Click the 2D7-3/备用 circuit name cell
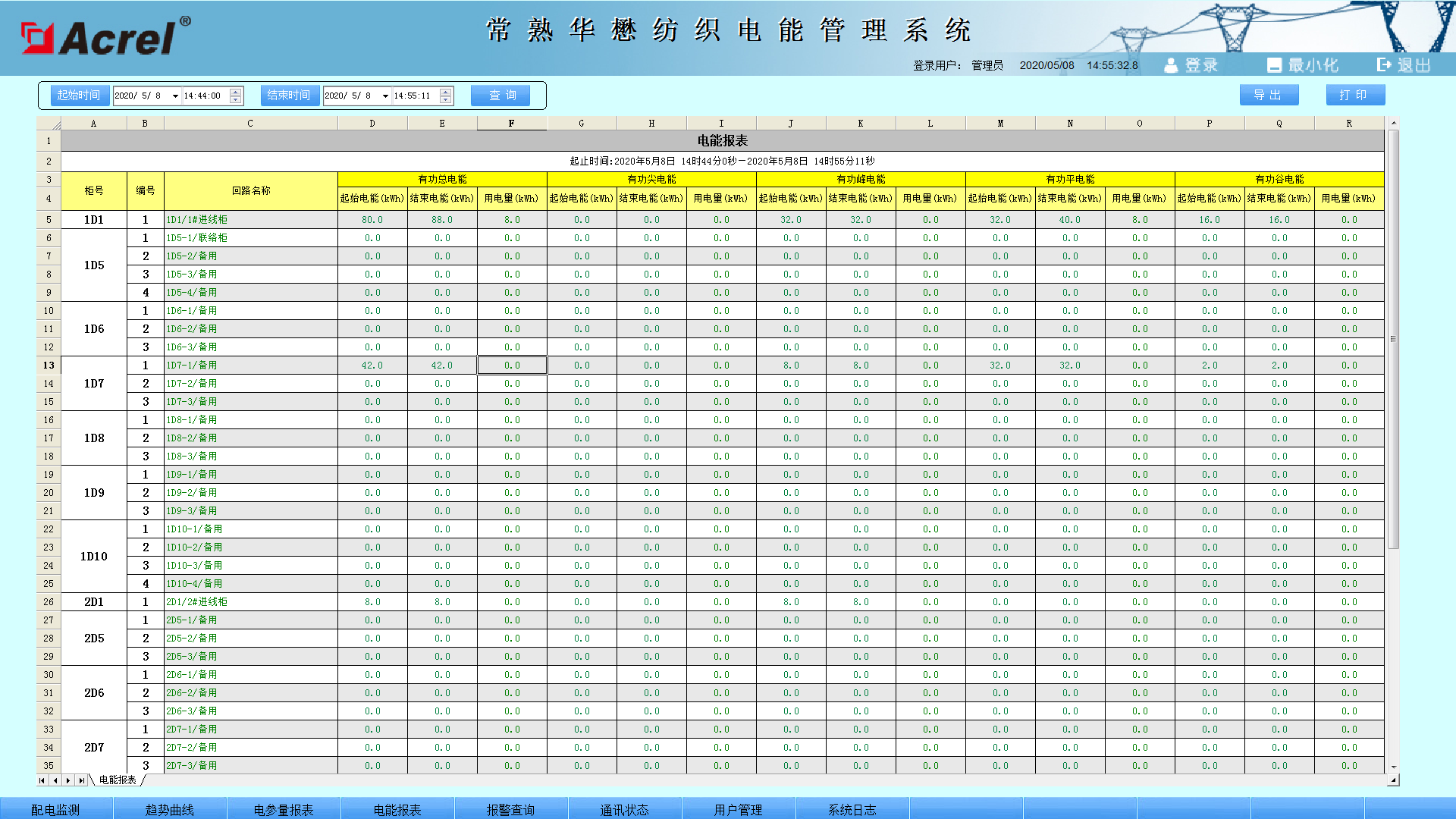 pyautogui.click(x=251, y=766)
